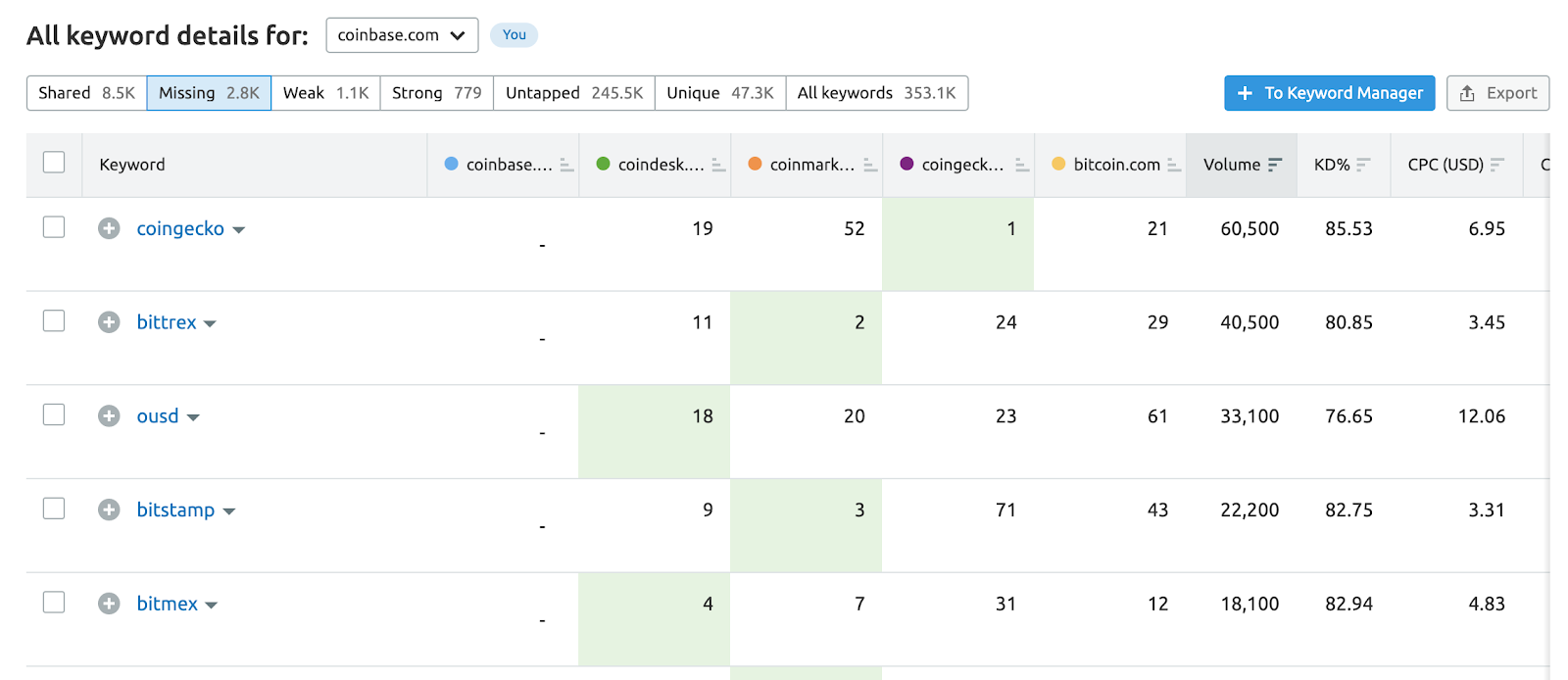Sort by CPC (USD) column icon
Screen dimensions: 1568x680
click(x=1496, y=165)
